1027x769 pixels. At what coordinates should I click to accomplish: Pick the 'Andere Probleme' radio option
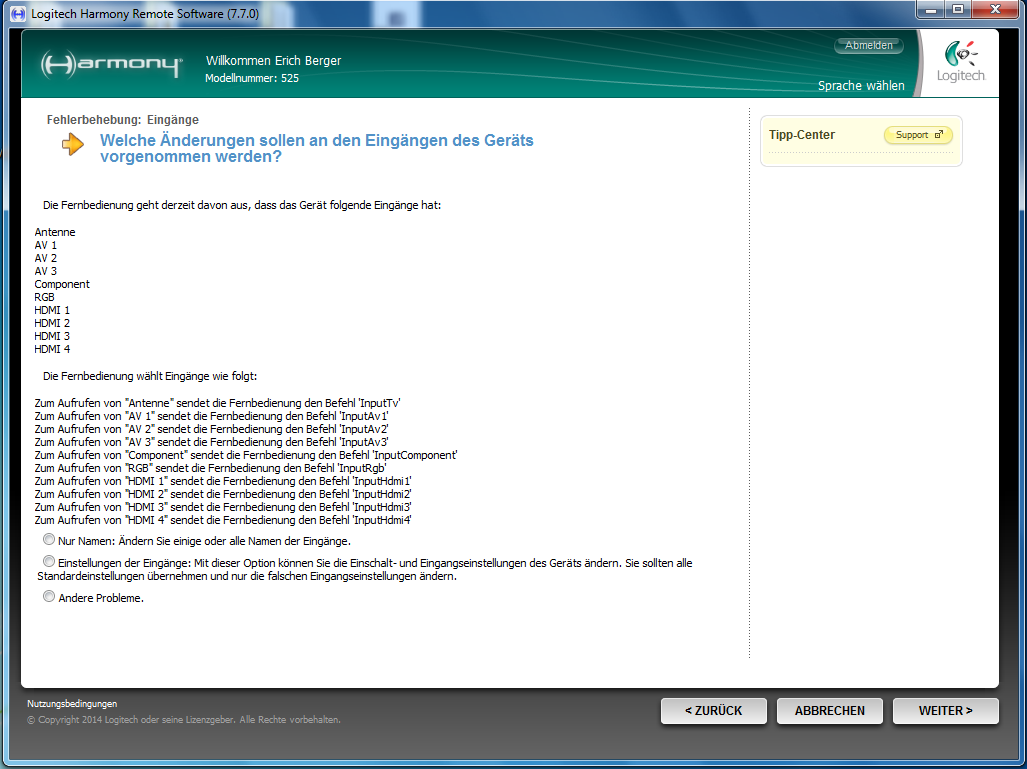click(x=49, y=597)
